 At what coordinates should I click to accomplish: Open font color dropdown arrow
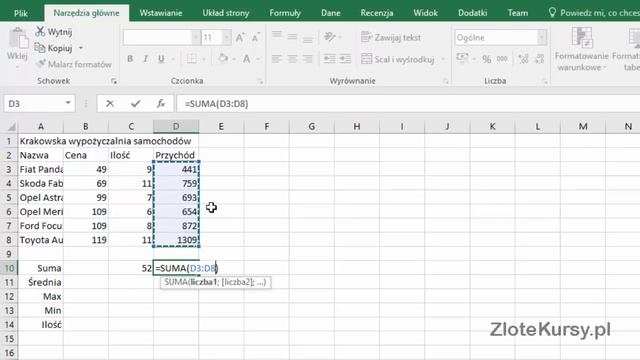pos(258,59)
